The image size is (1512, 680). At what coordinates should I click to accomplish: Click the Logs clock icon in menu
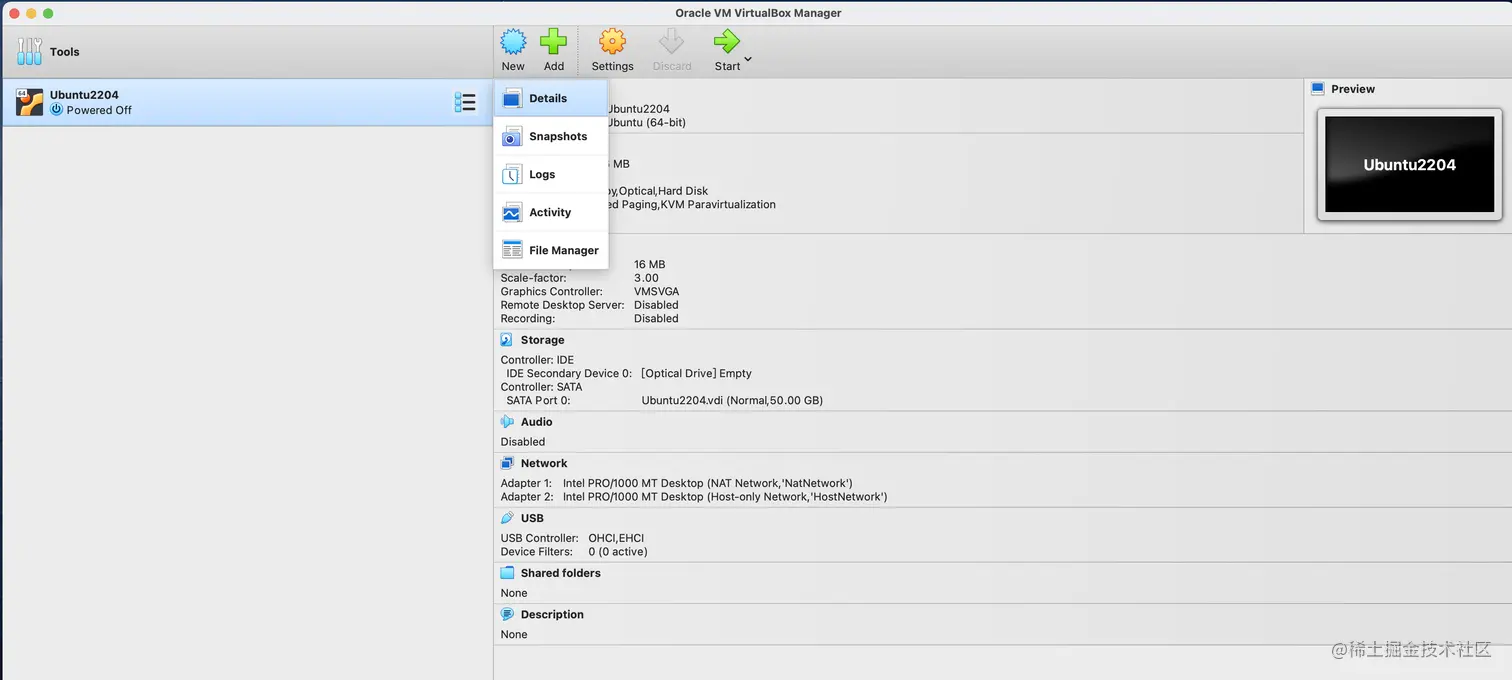tap(512, 174)
